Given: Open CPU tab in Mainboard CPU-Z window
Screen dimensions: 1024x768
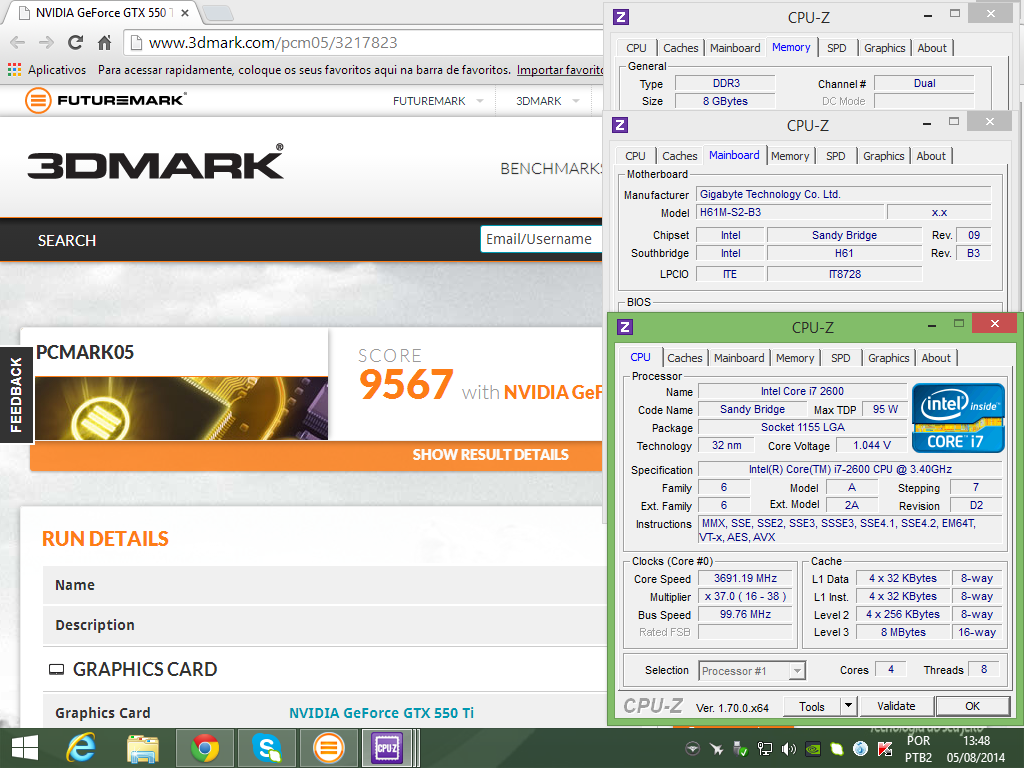Looking at the screenshot, I should click(635, 156).
